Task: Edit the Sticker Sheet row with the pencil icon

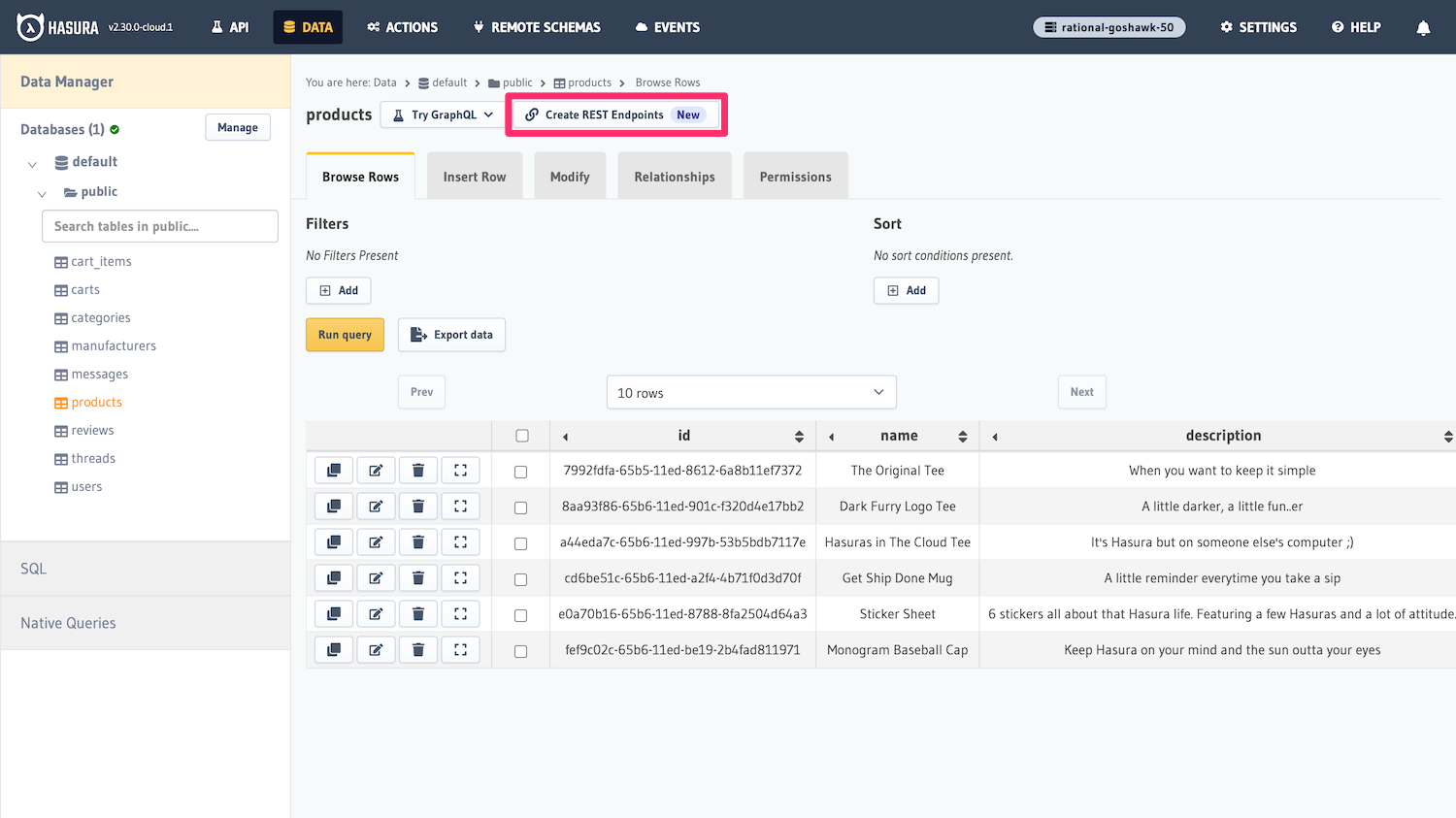Action: click(x=376, y=613)
